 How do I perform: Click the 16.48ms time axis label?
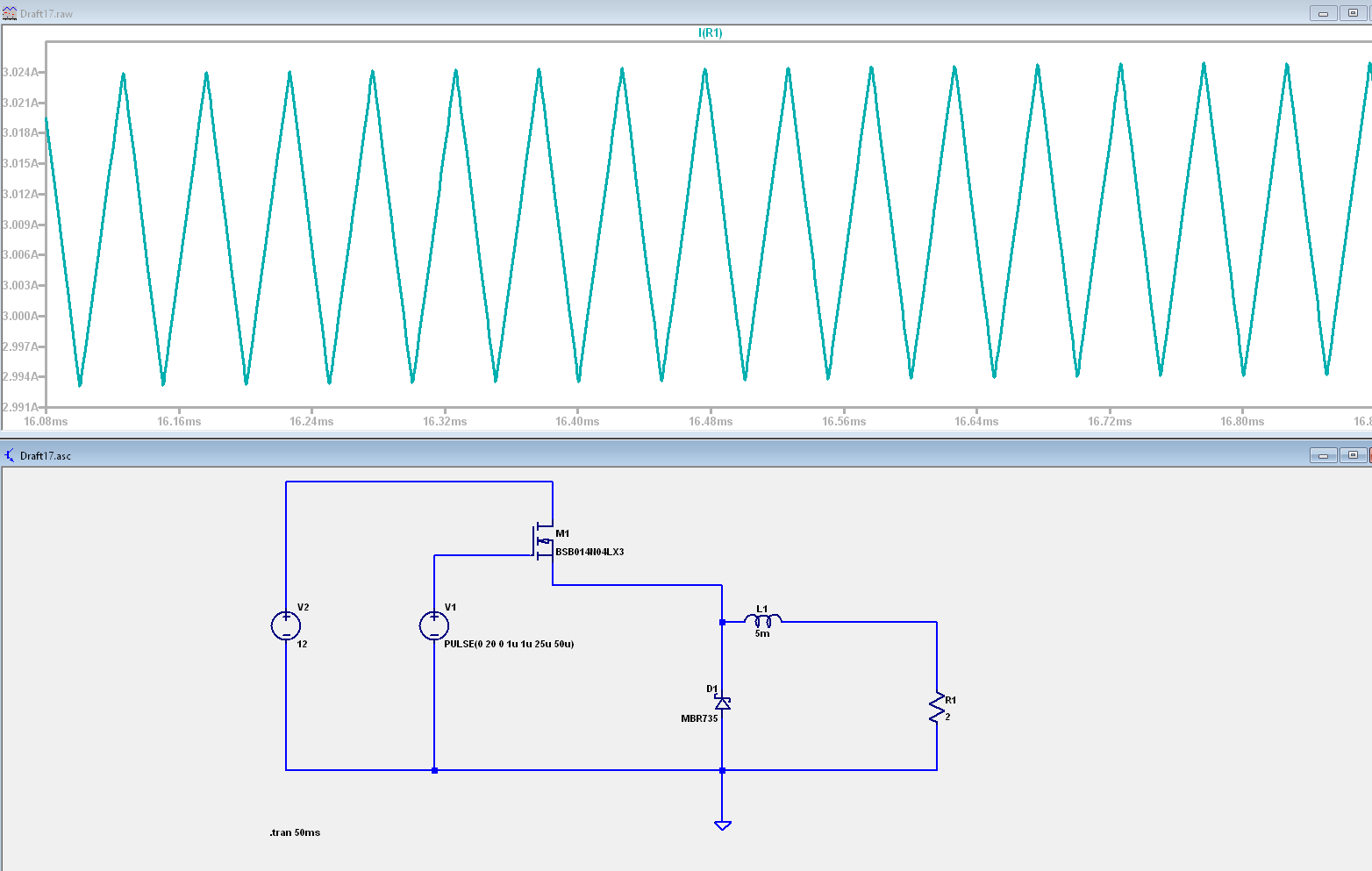point(711,422)
